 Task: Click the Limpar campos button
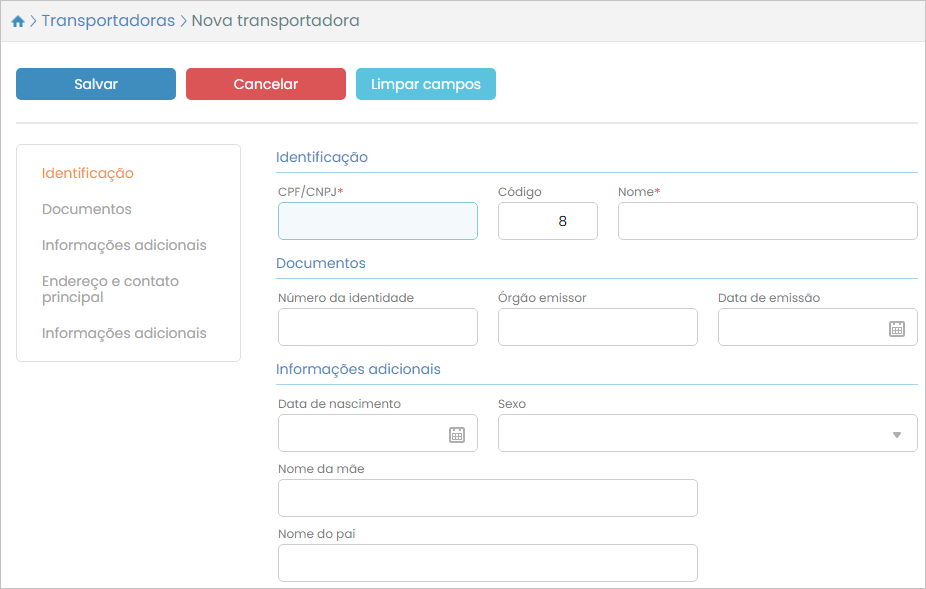tap(425, 84)
